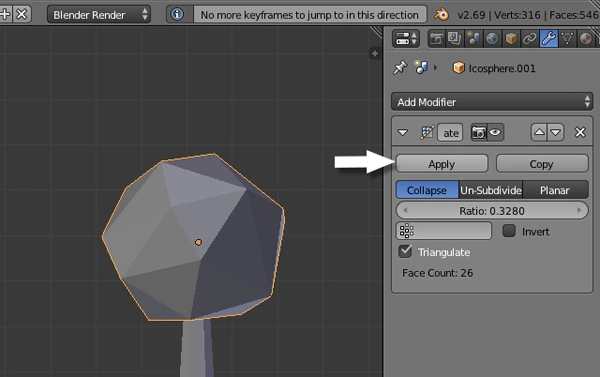600x377 pixels.
Task: Click the icosphere object origin dot
Action: [x=198, y=242]
